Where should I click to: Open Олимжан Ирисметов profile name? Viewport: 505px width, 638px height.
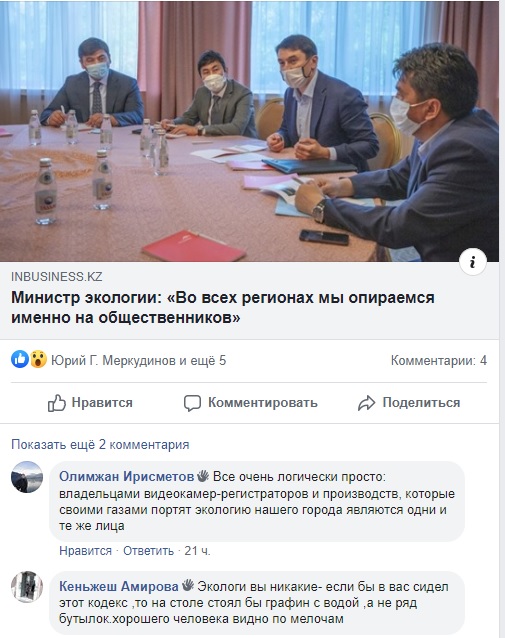pos(127,476)
